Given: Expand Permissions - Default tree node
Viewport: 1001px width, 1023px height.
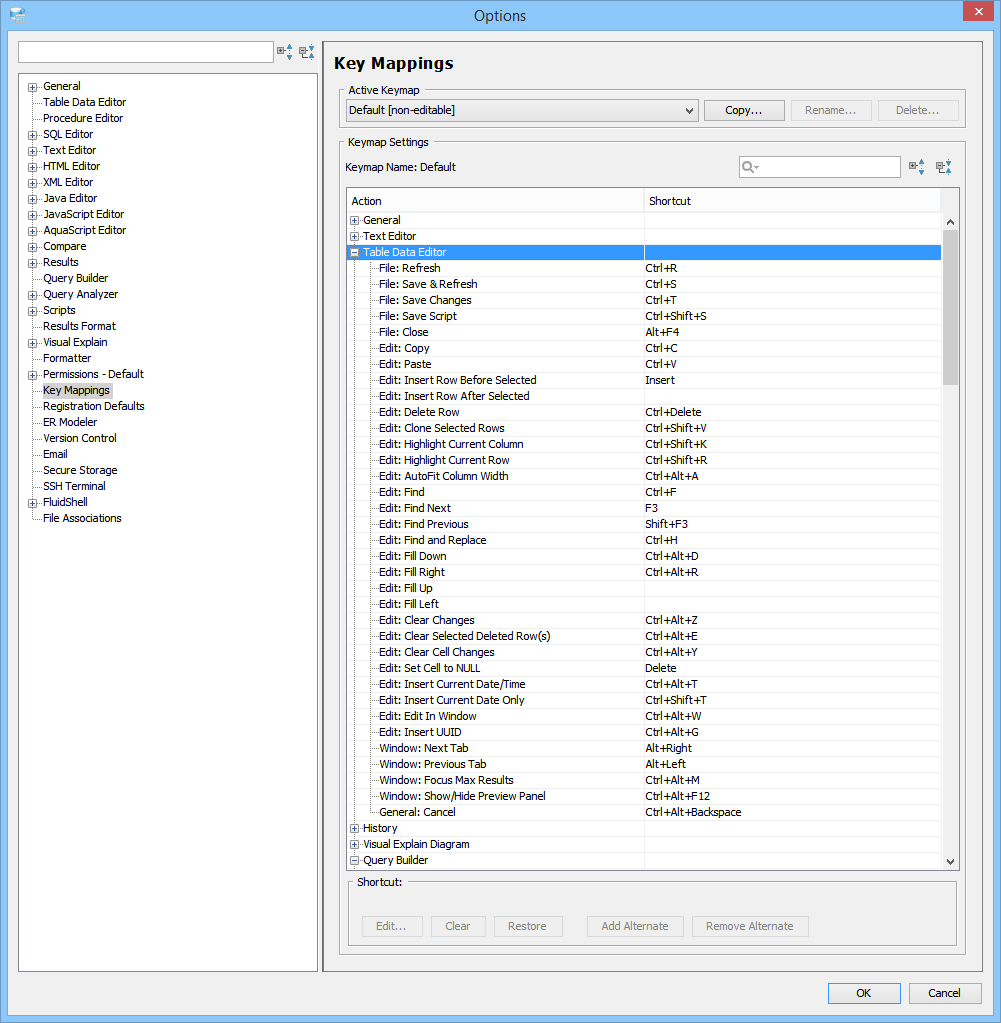Looking at the screenshot, I should [x=32, y=375].
